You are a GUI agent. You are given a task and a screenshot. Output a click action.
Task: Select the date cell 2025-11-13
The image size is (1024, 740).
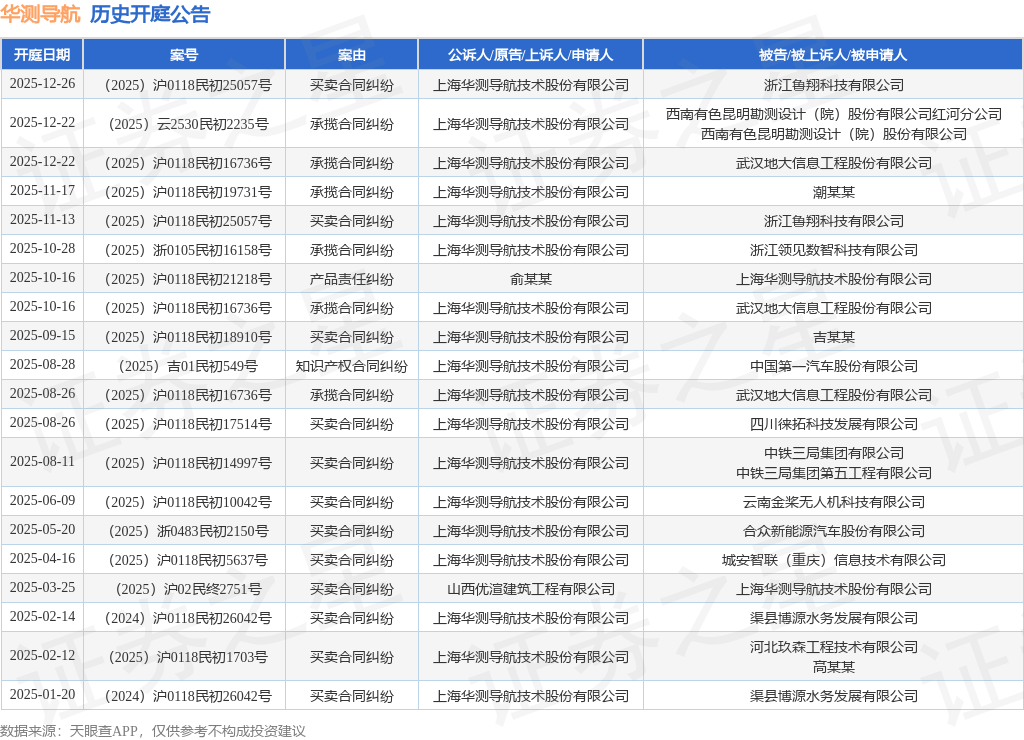click(42, 219)
